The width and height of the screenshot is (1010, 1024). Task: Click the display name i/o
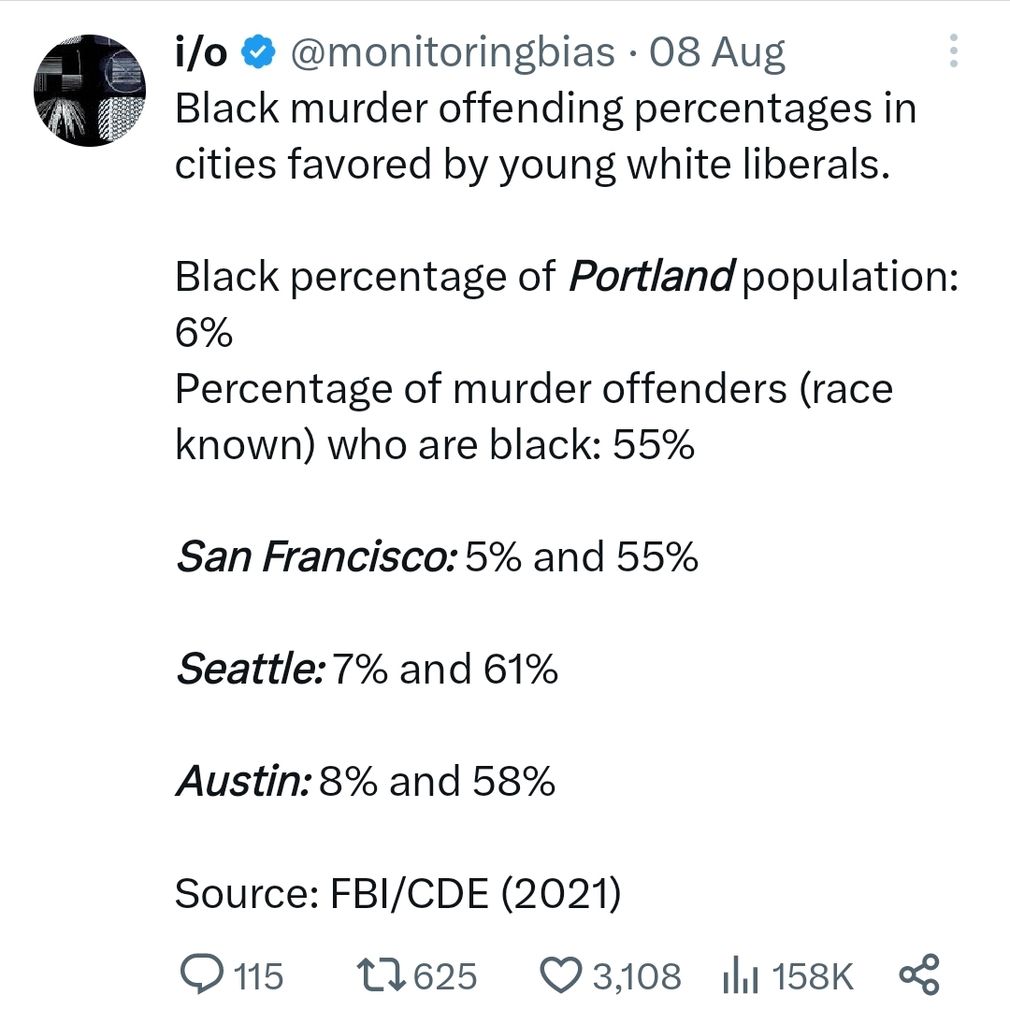click(201, 52)
